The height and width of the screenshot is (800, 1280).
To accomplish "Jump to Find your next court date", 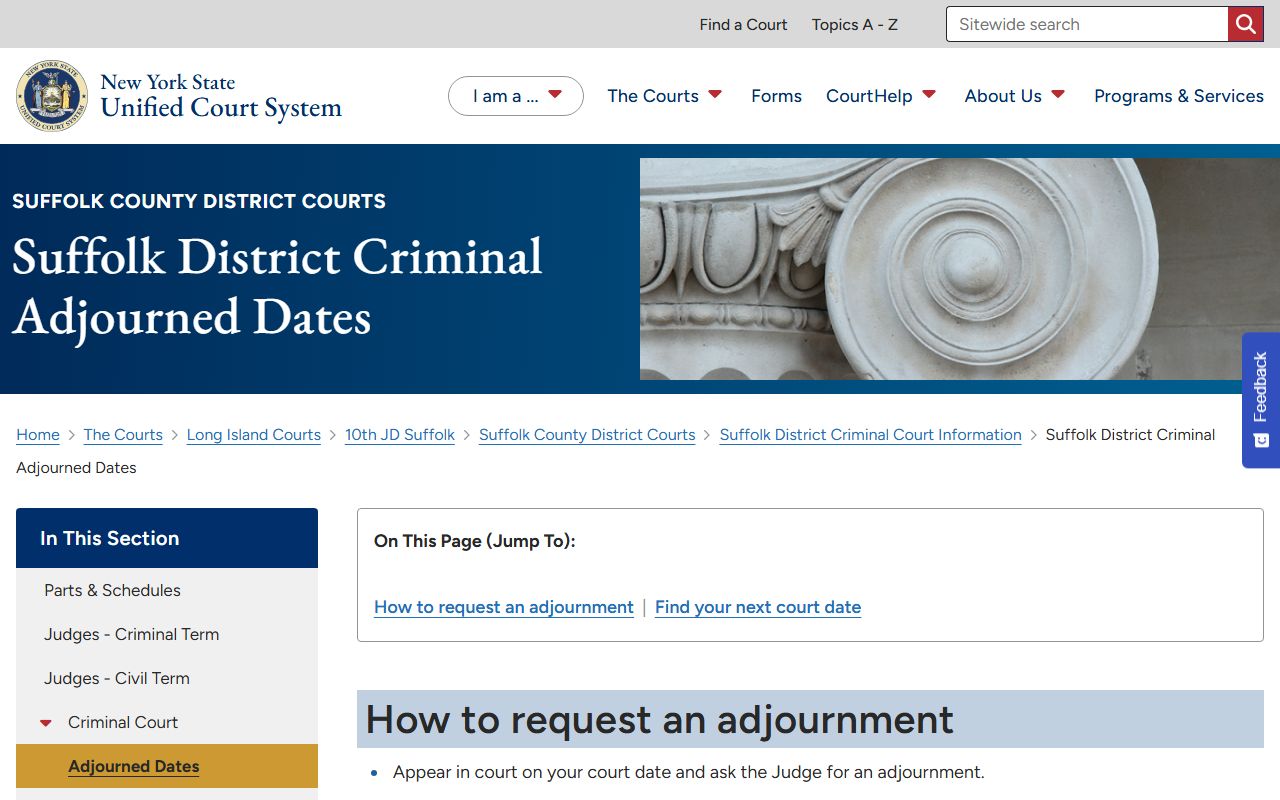I will click(x=758, y=607).
